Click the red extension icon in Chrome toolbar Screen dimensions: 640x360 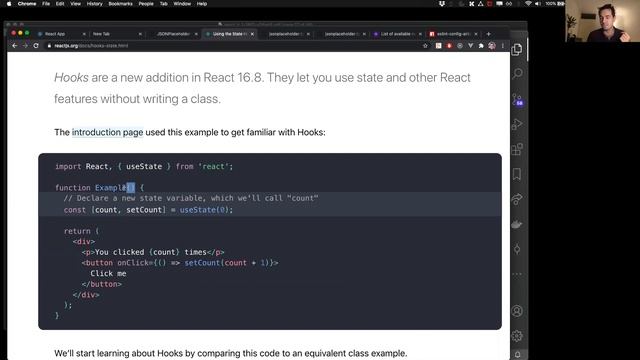[449, 46]
